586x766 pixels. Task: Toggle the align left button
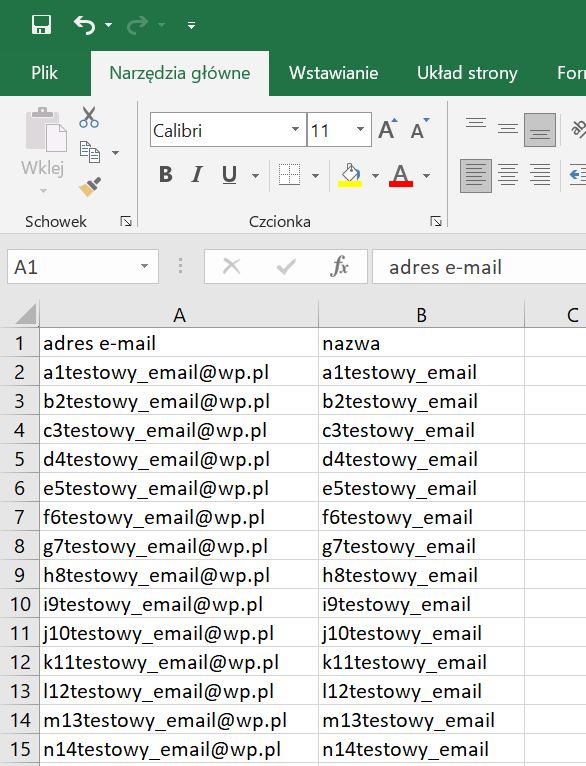pyautogui.click(x=476, y=175)
